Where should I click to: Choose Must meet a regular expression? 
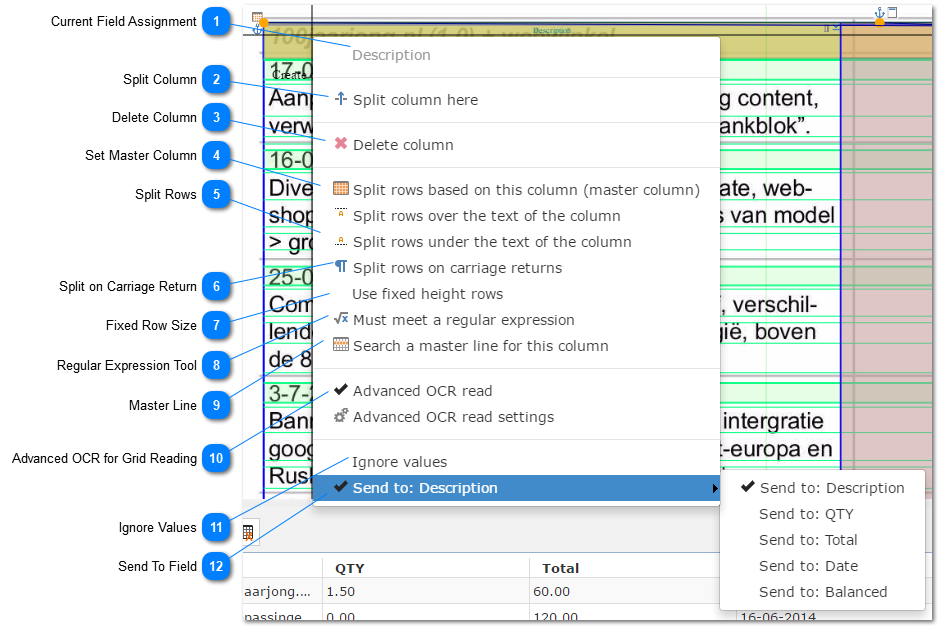516,320
